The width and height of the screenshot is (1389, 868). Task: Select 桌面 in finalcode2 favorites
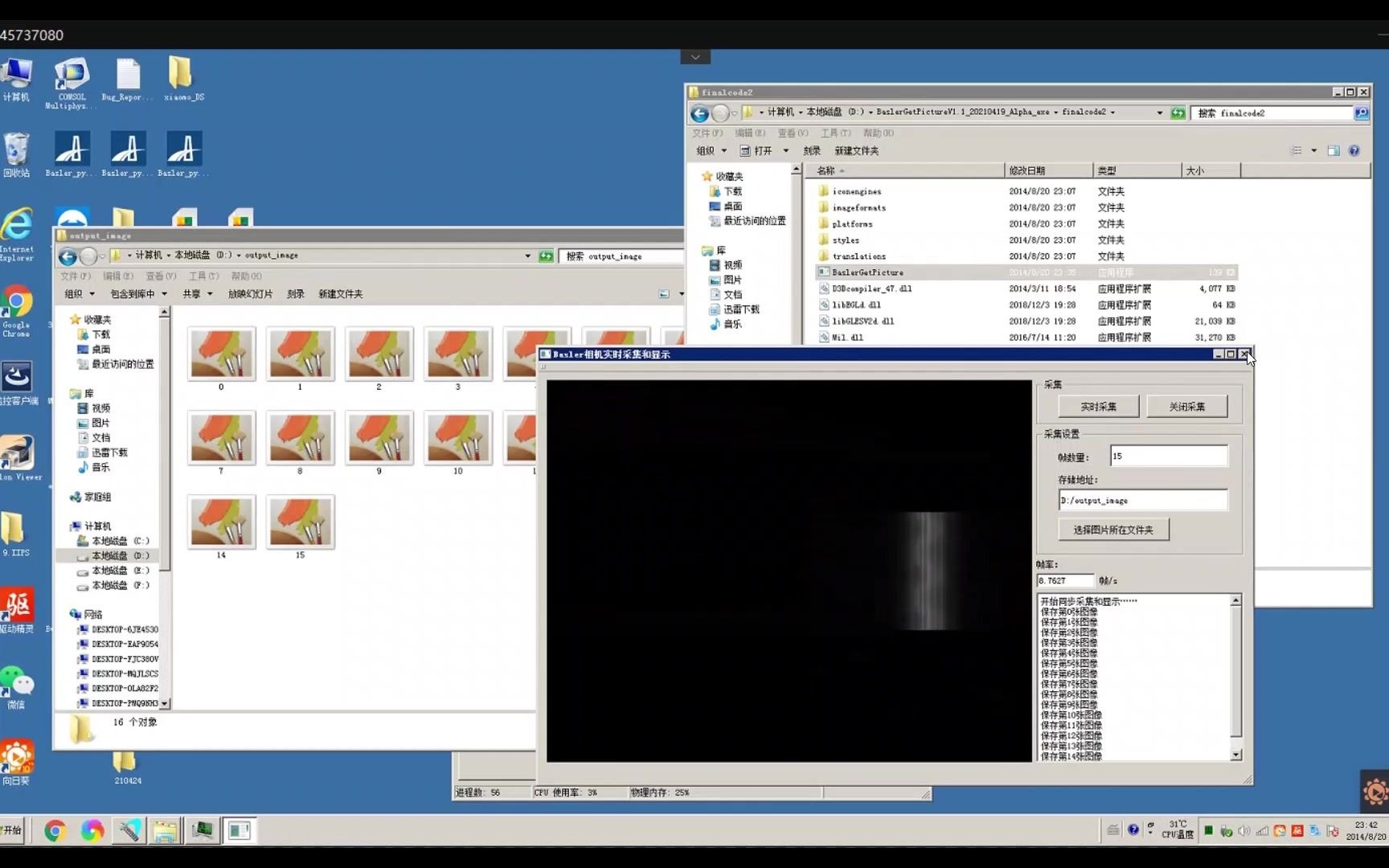[726, 207]
